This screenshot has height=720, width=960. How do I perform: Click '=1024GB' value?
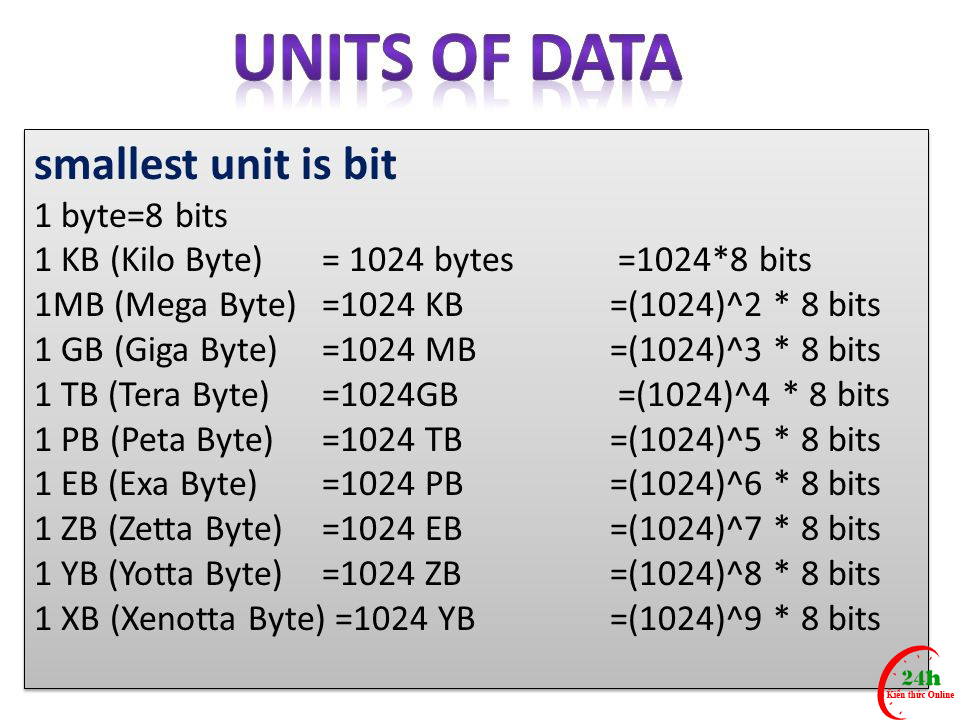390,395
